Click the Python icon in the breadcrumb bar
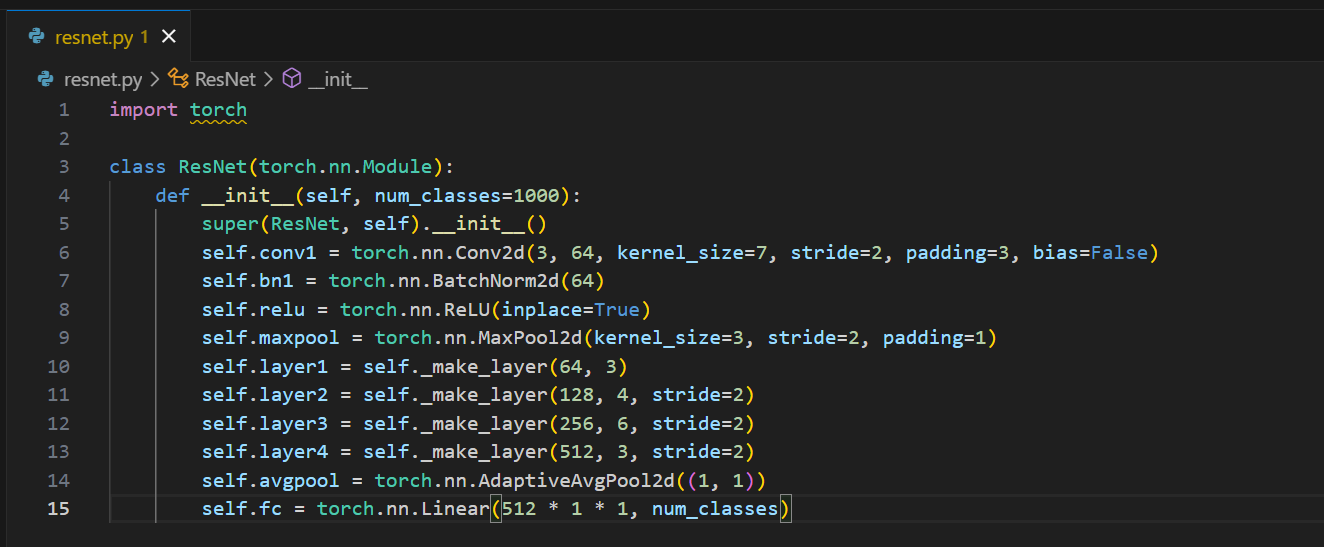The width and height of the screenshot is (1324, 547). tap(45, 79)
